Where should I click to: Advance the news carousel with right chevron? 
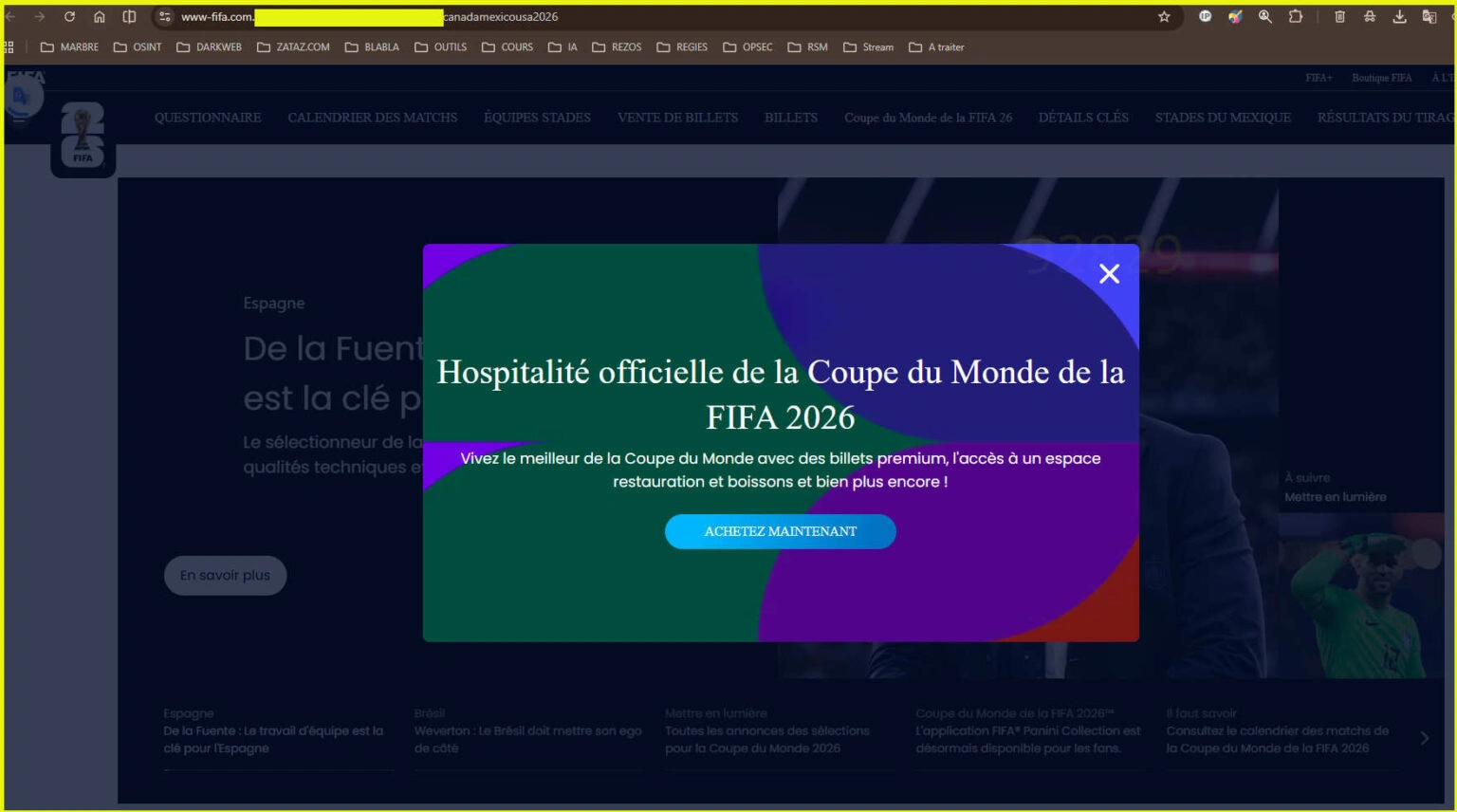point(1425,738)
